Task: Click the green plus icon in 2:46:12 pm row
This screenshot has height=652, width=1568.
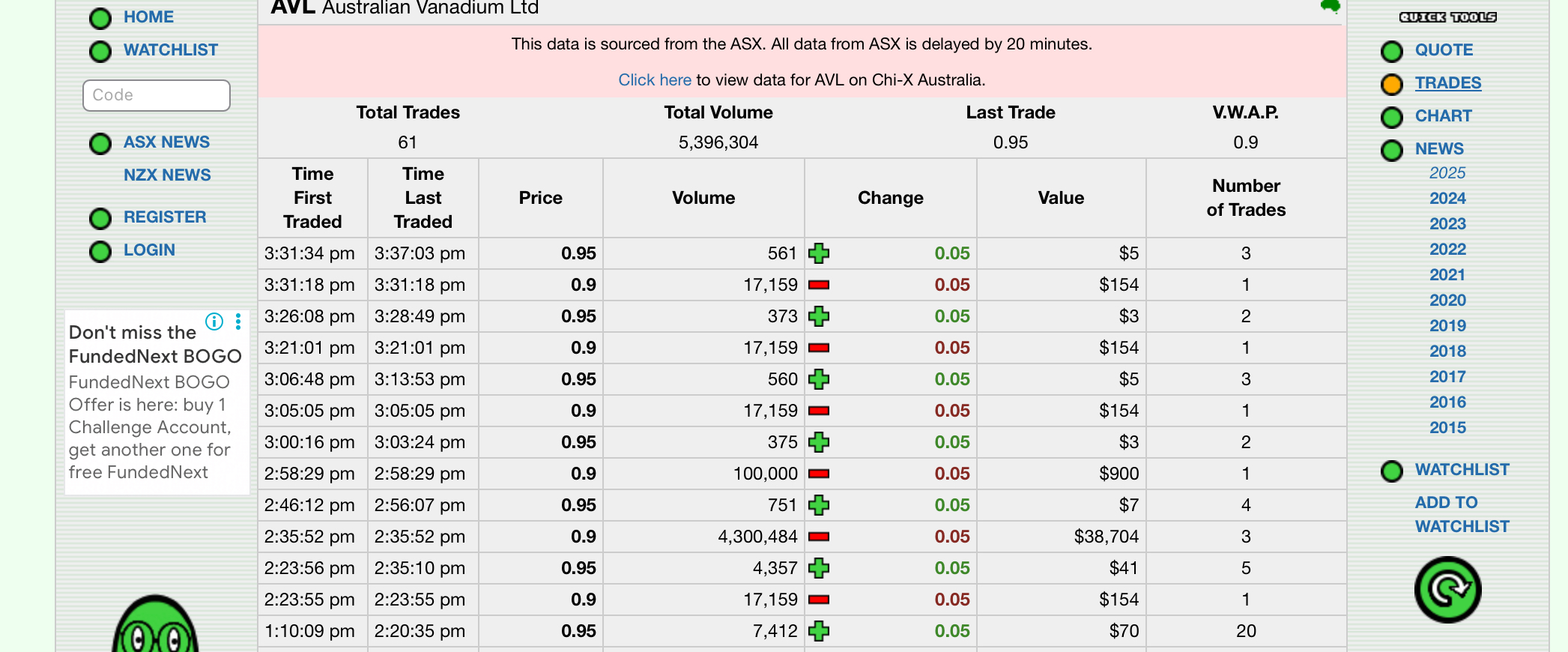Action: coord(819,505)
